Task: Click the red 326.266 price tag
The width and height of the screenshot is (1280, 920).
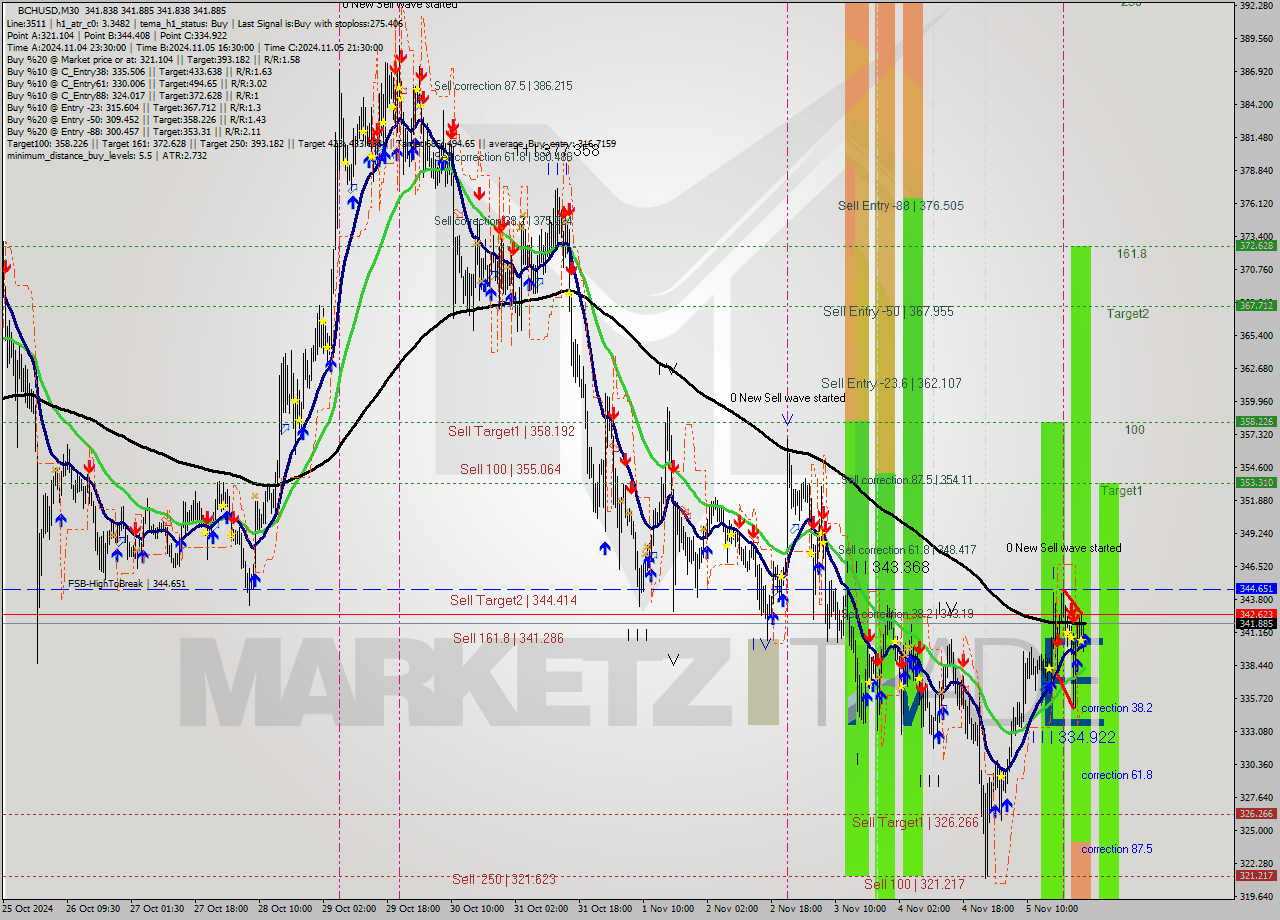Action: coord(1256,814)
